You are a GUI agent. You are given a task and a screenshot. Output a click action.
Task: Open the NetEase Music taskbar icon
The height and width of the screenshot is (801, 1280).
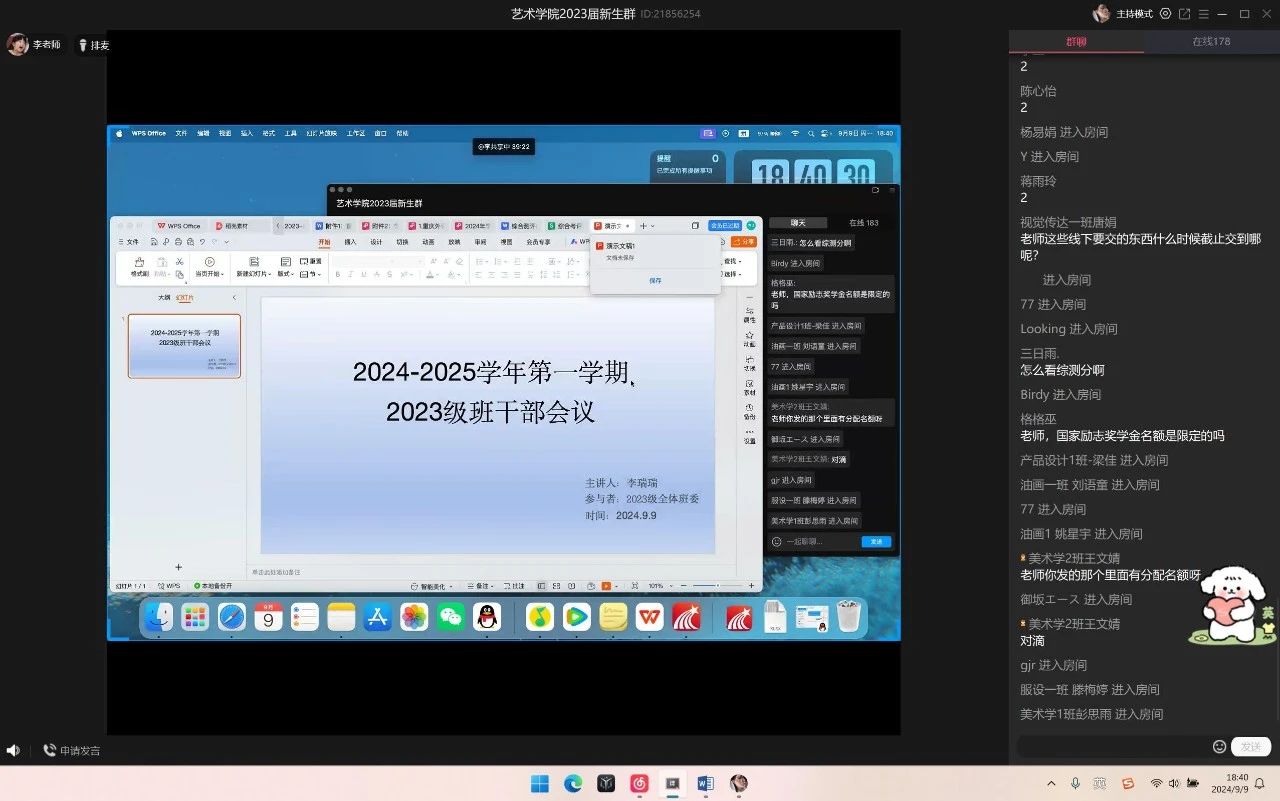(x=640, y=784)
